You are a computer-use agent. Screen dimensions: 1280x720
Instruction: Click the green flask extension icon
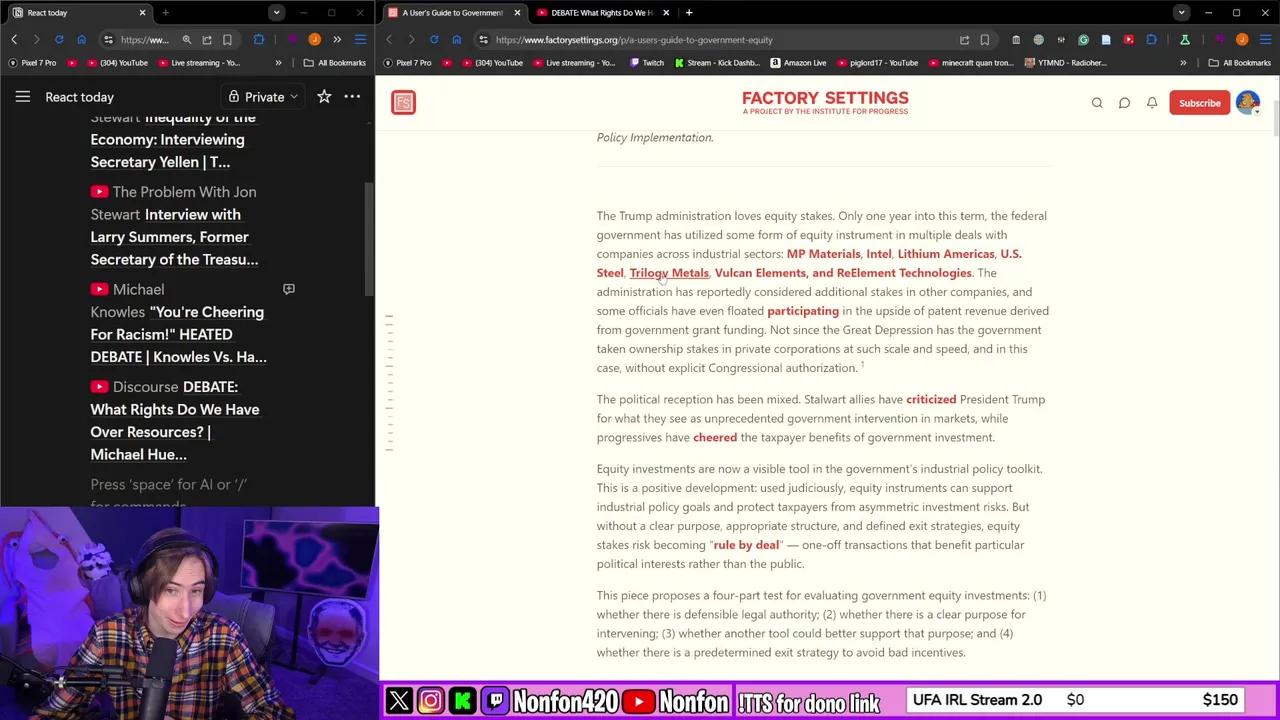pyautogui.click(x=1185, y=40)
